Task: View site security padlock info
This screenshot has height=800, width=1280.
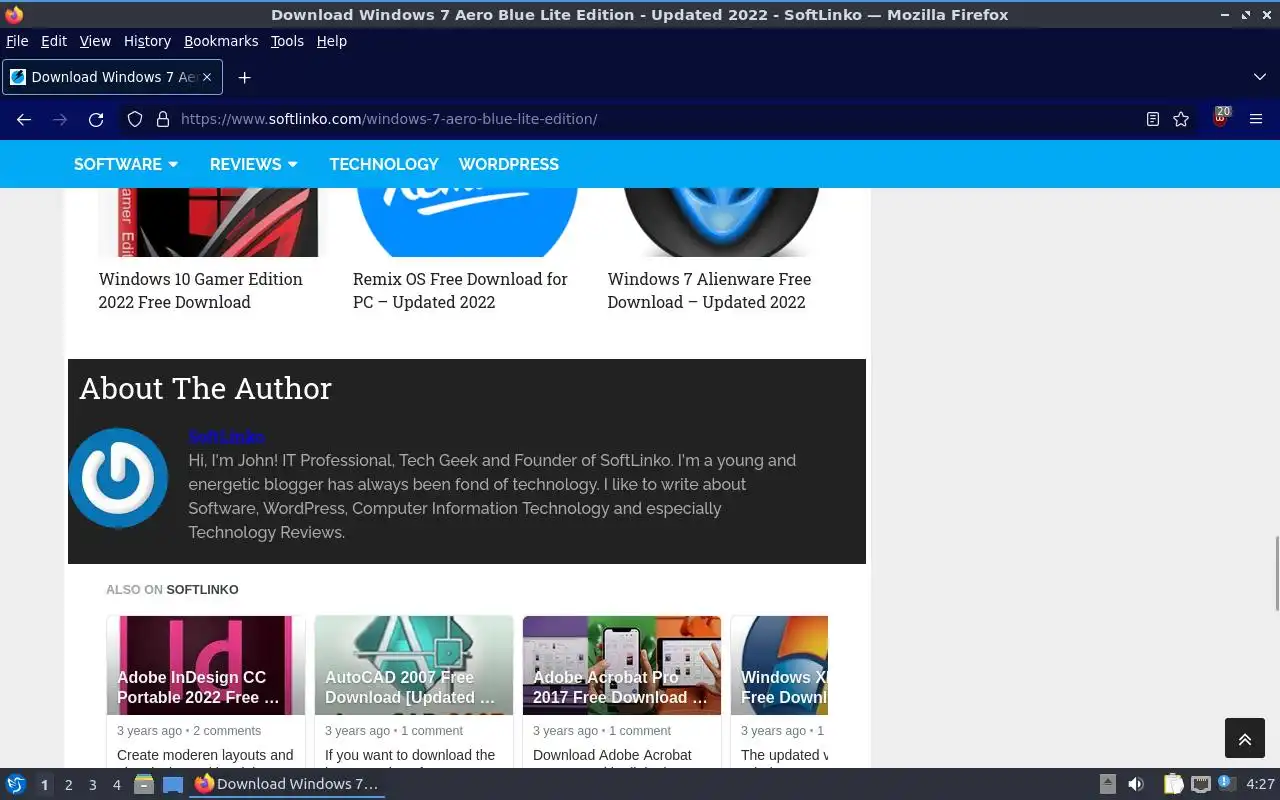Action: (162, 119)
